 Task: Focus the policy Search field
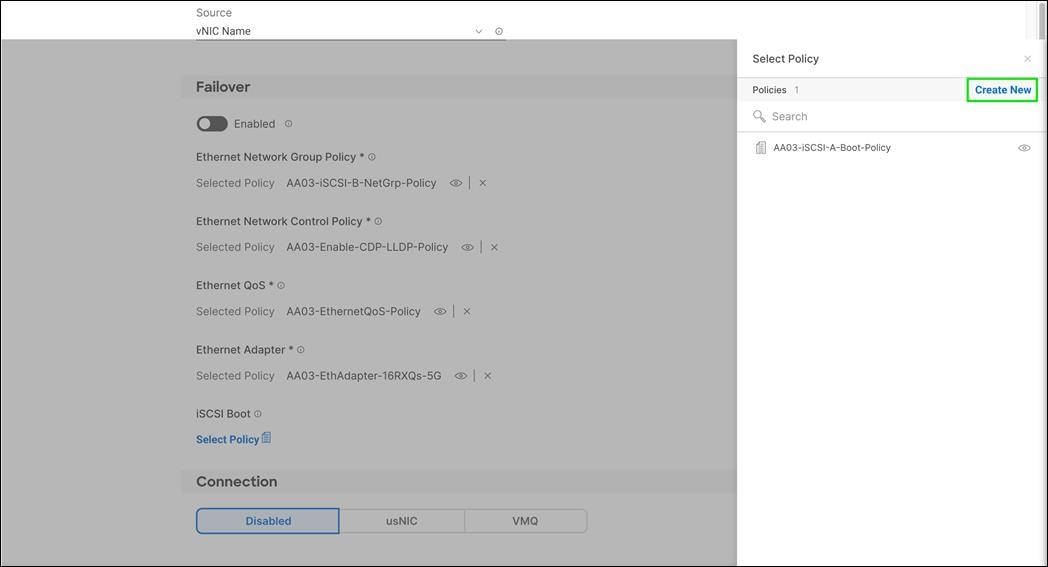(892, 116)
